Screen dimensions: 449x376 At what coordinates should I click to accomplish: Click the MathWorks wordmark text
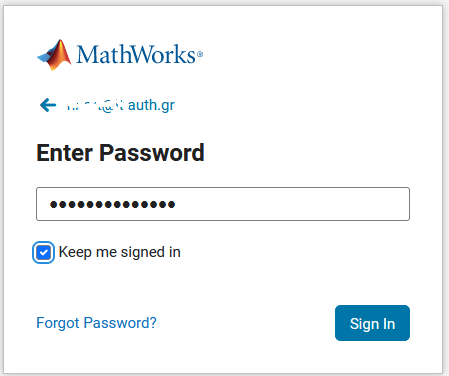coord(136,54)
